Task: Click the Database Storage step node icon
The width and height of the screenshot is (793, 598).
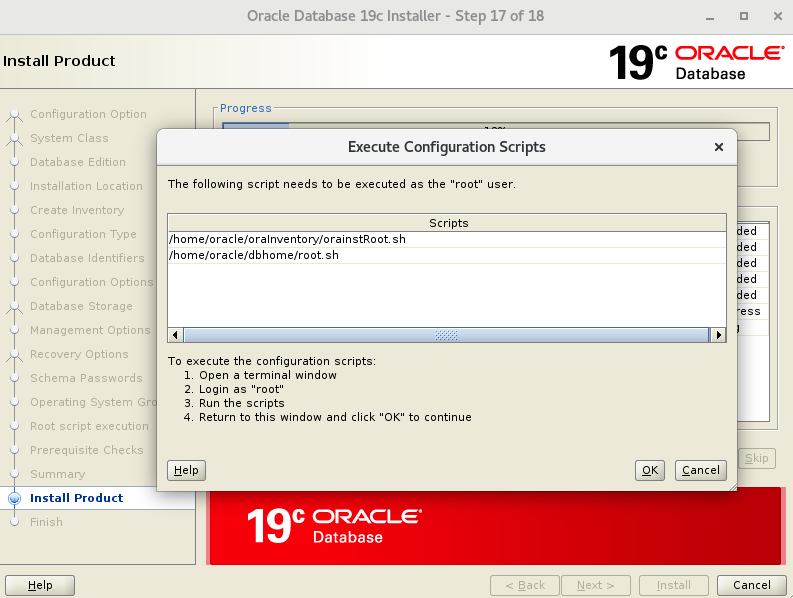Action: click(x=15, y=307)
